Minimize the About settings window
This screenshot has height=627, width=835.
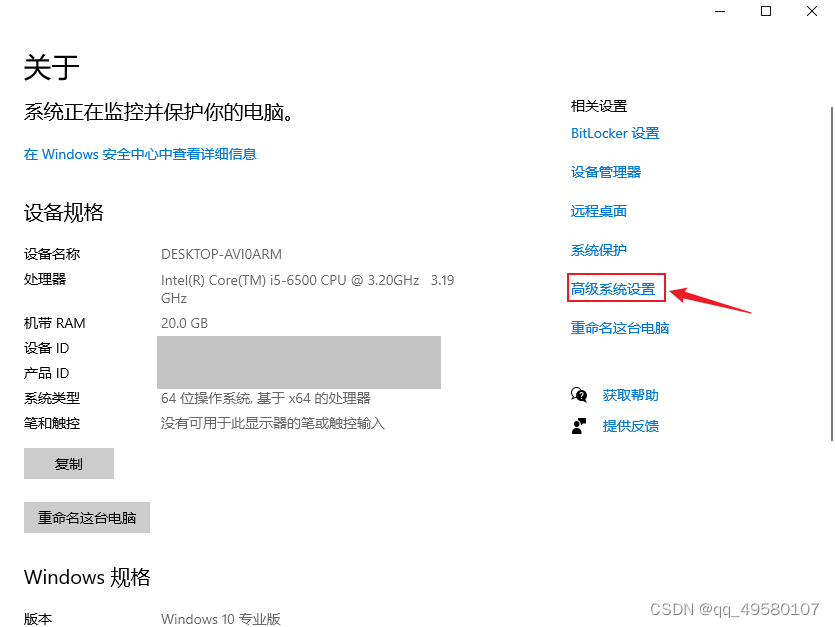pyautogui.click(x=720, y=11)
